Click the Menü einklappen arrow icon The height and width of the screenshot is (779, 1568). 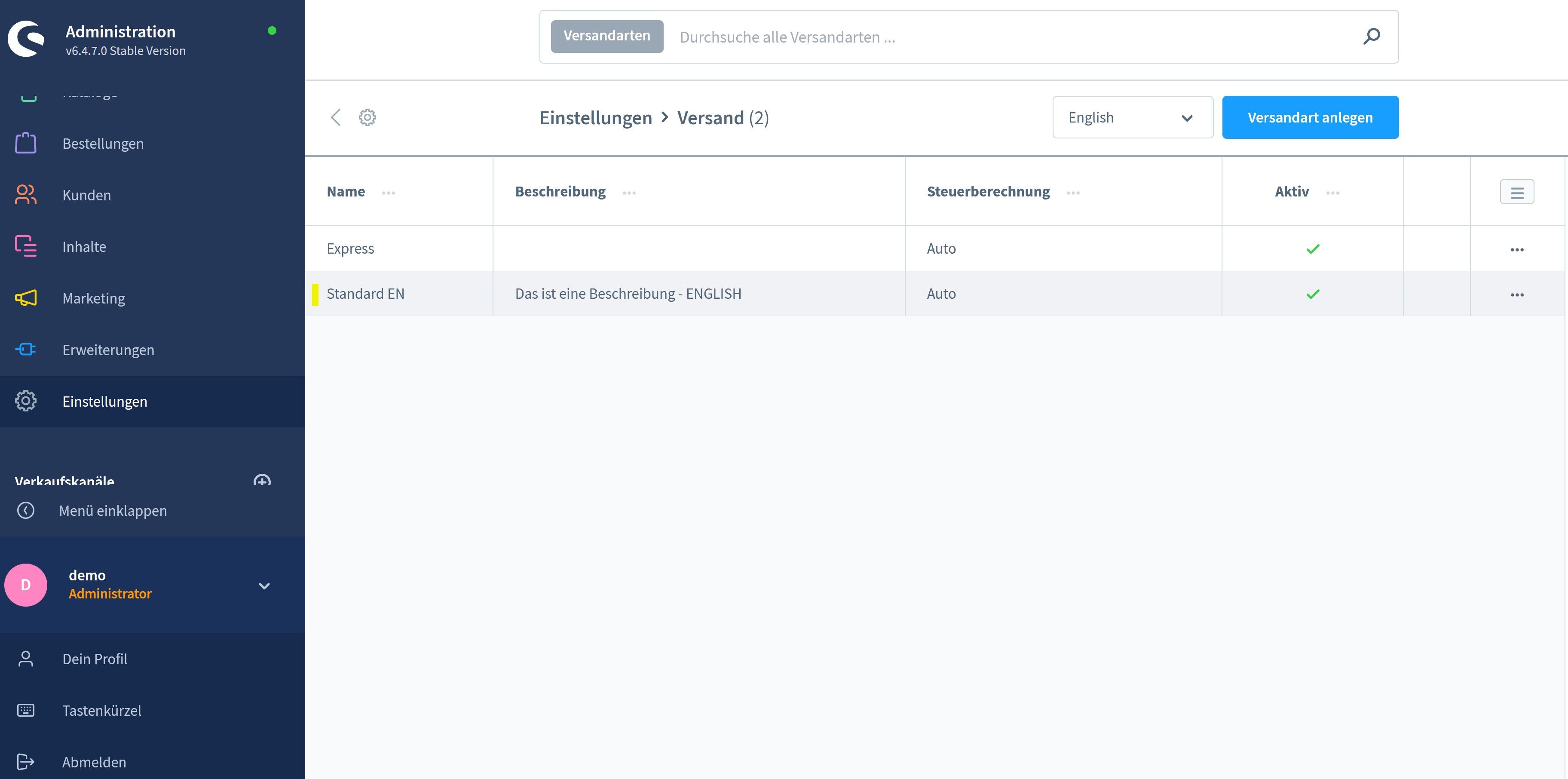(x=25, y=510)
